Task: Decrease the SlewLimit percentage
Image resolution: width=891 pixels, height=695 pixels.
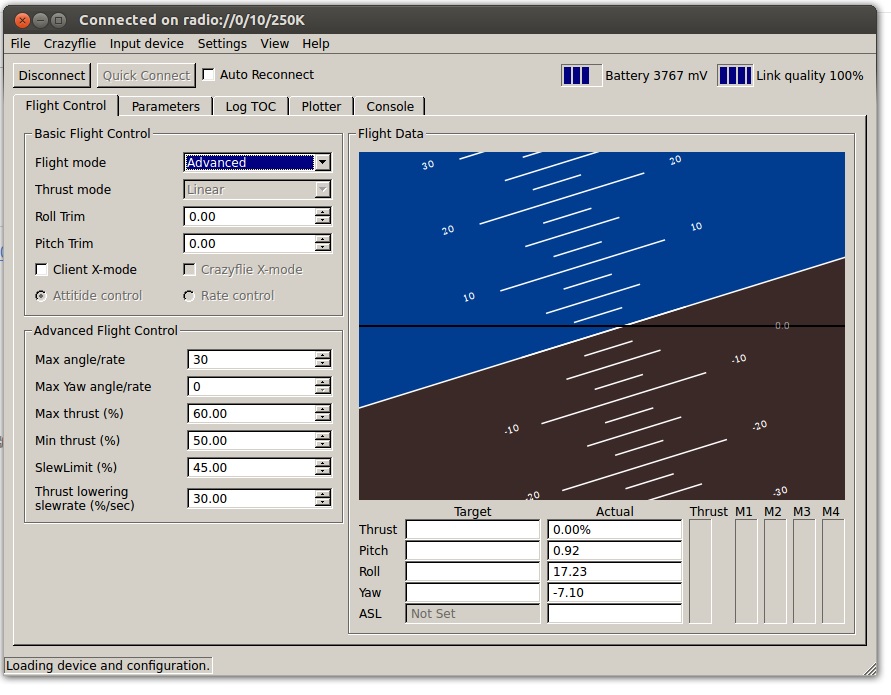Action: (322, 471)
